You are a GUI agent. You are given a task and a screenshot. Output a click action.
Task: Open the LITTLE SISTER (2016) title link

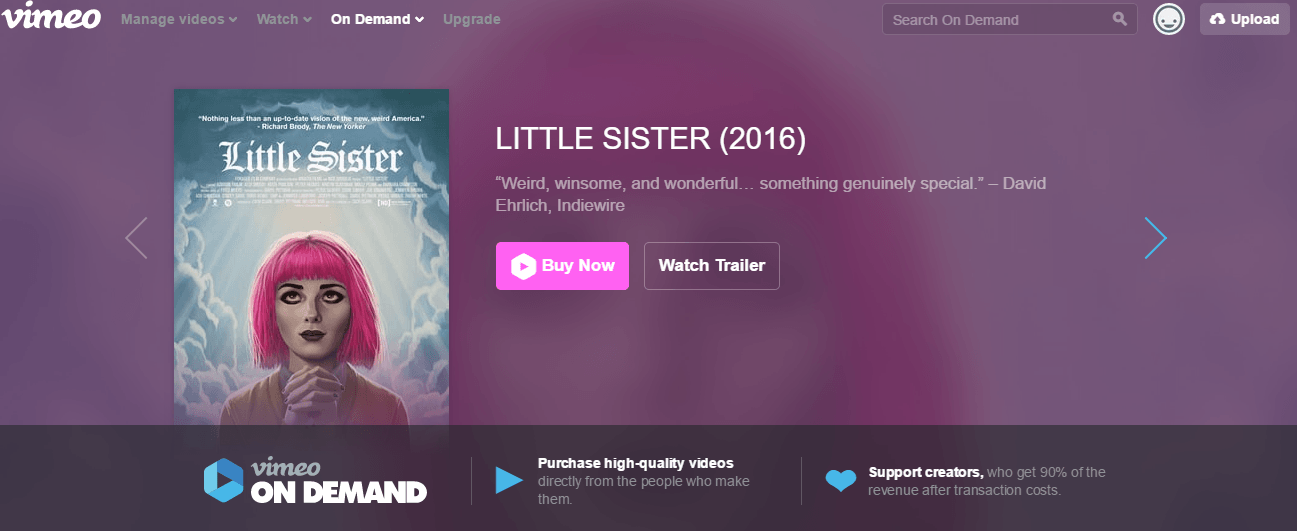[x=651, y=139]
